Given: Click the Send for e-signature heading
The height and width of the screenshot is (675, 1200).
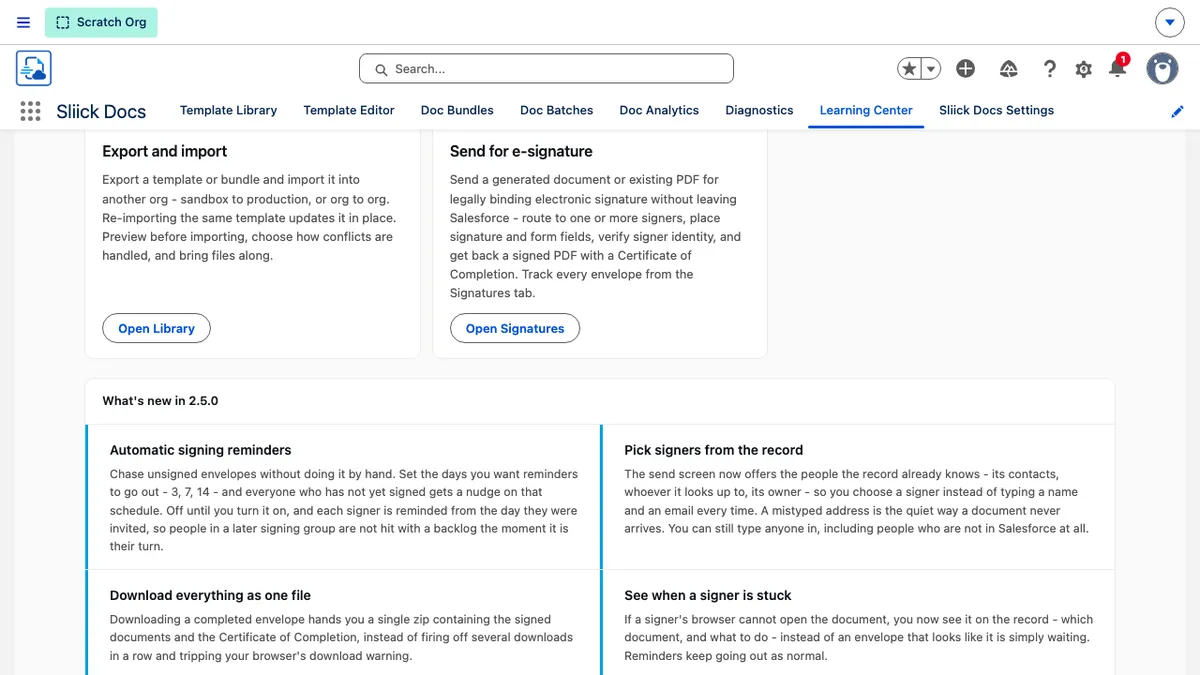Looking at the screenshot, I should 521,151.
